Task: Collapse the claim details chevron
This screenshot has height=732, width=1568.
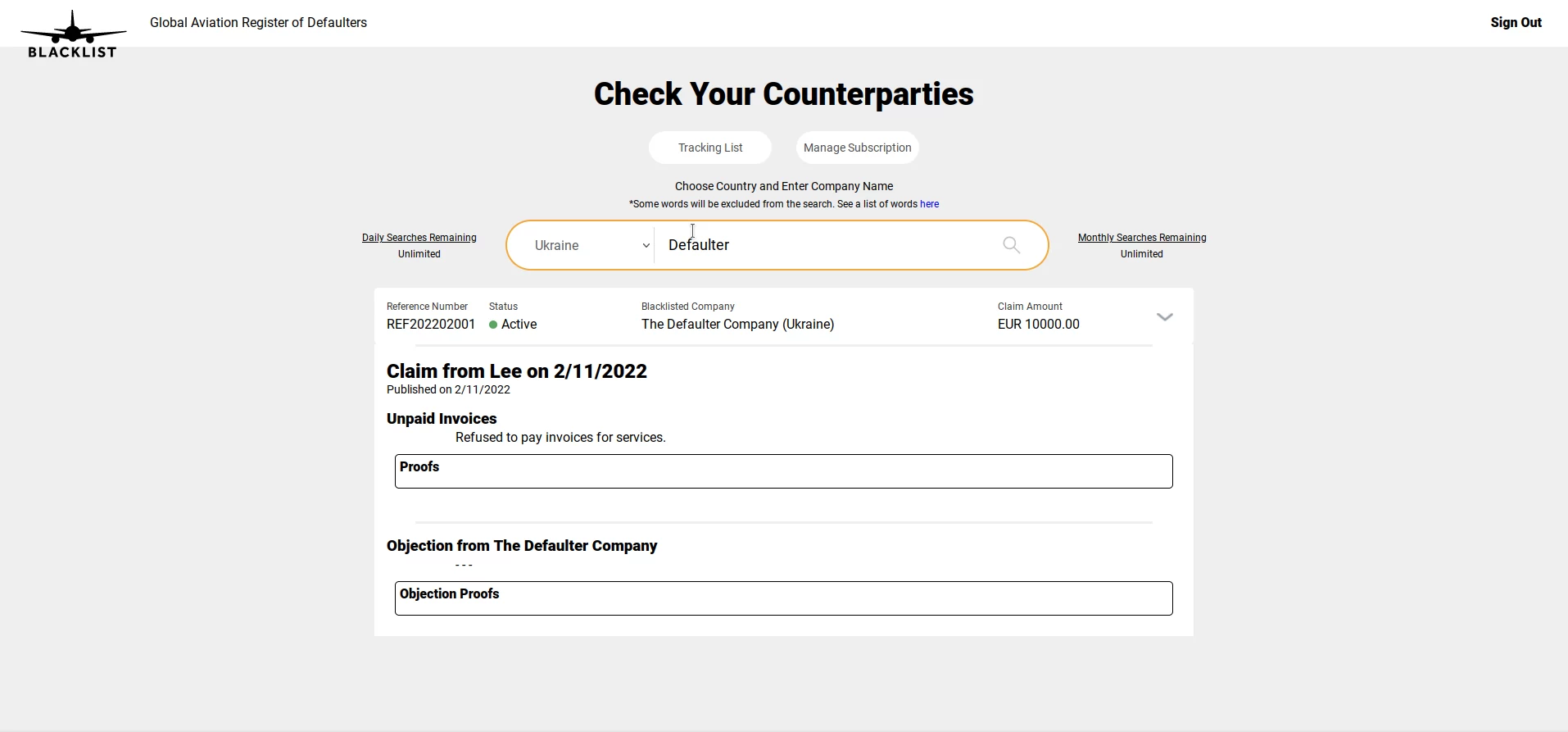Action: (x=1165, y=316)
